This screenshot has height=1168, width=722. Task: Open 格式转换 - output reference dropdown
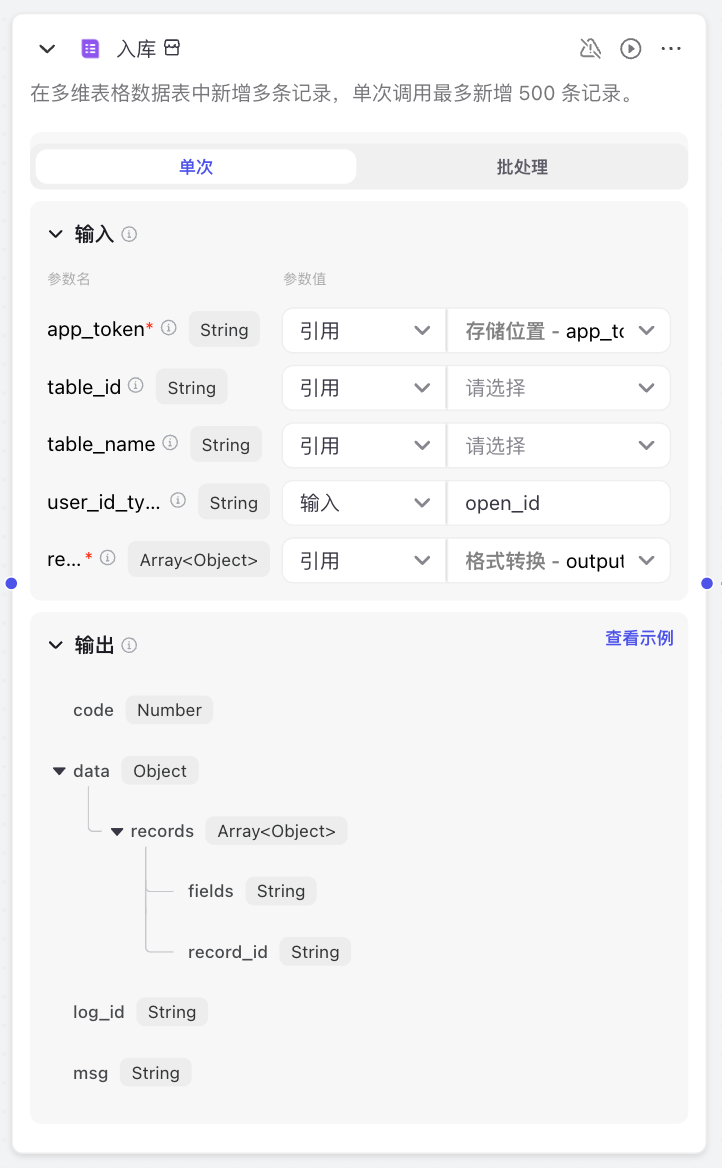(558, 560)
